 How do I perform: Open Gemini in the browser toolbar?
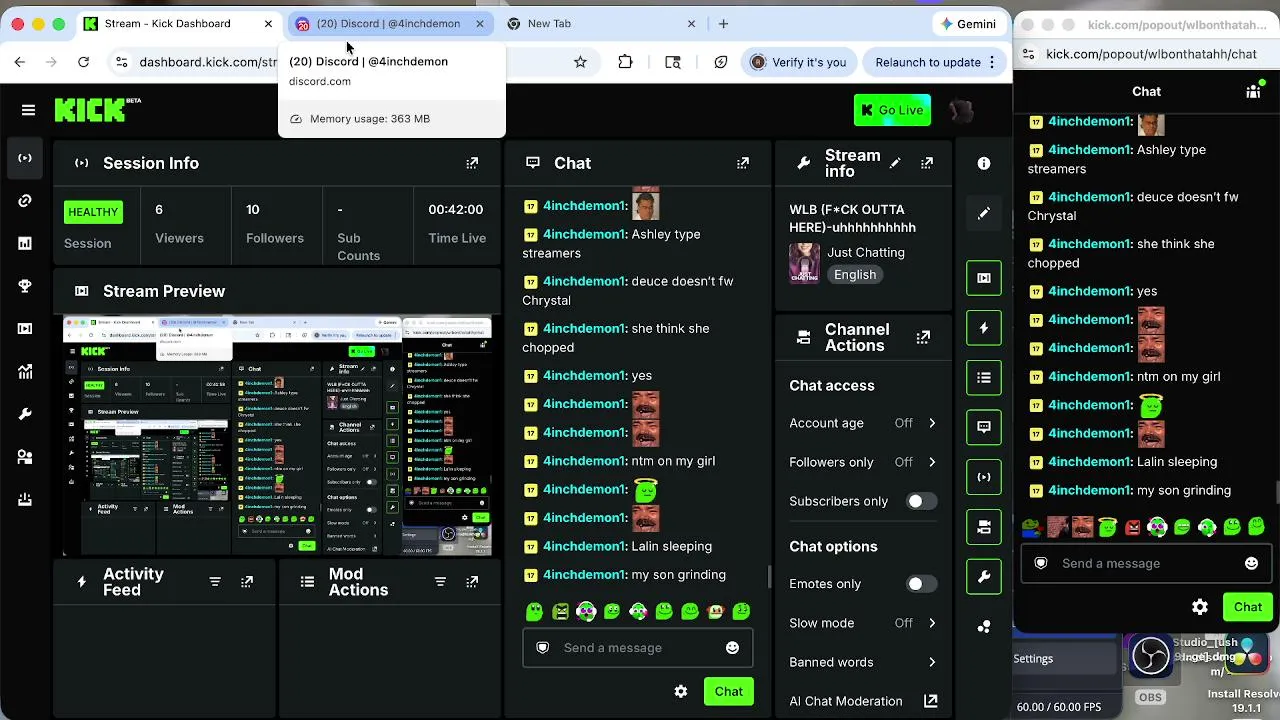coord(968,23)
